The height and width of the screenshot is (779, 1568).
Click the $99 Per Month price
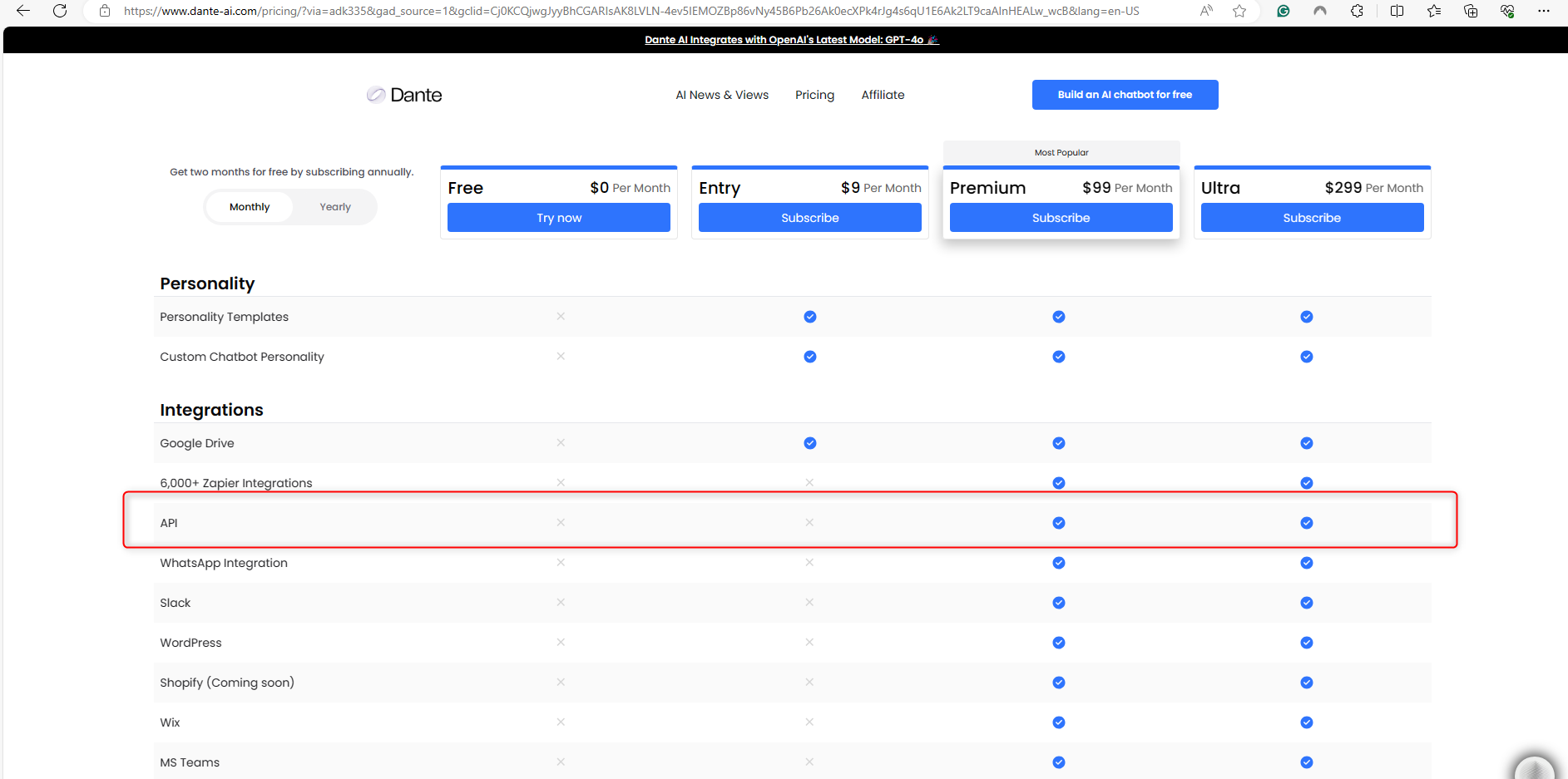[x=1127, y=188]
